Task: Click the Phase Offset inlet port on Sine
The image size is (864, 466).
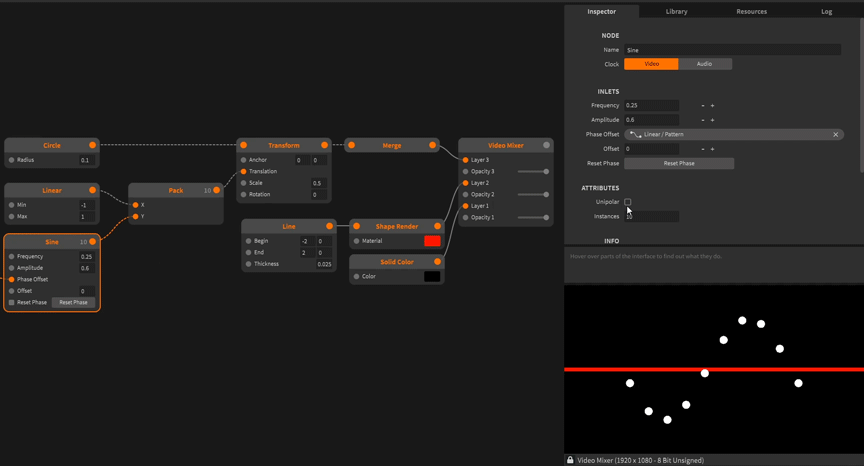Action: click(12, 279)
